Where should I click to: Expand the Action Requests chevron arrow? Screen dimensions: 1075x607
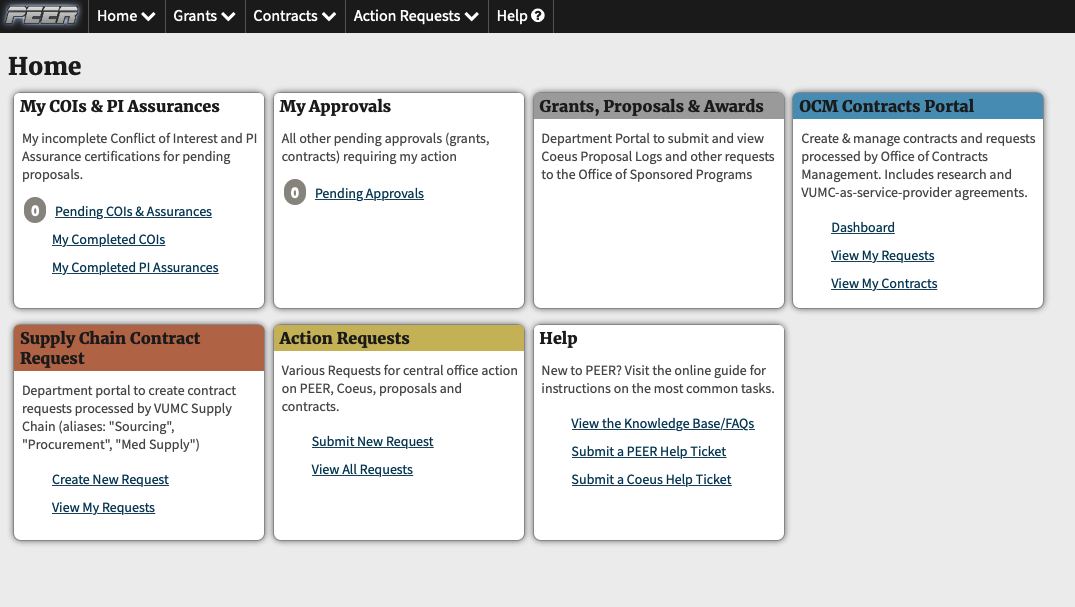coord(472,16)
